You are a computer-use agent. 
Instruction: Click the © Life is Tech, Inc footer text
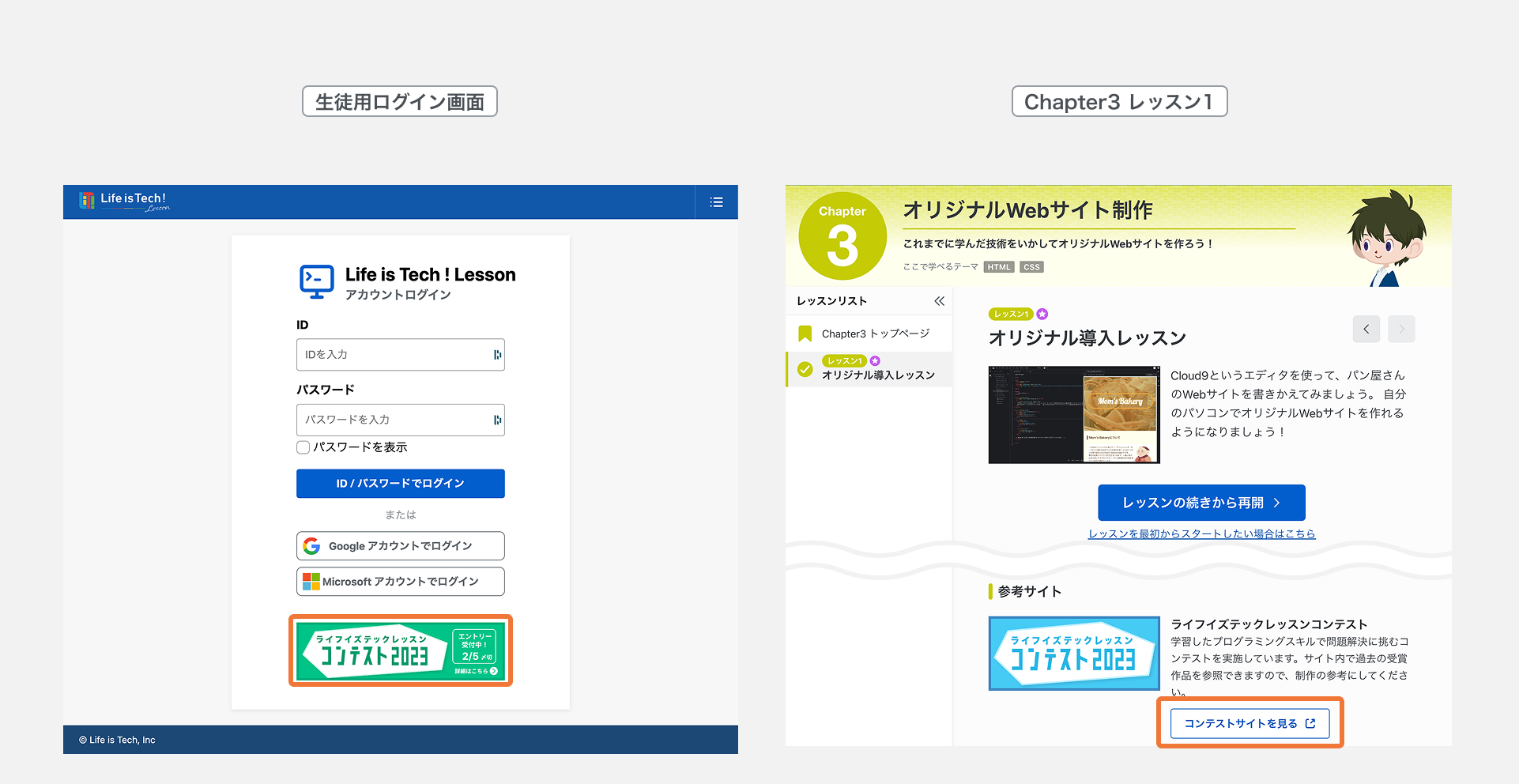117,740
